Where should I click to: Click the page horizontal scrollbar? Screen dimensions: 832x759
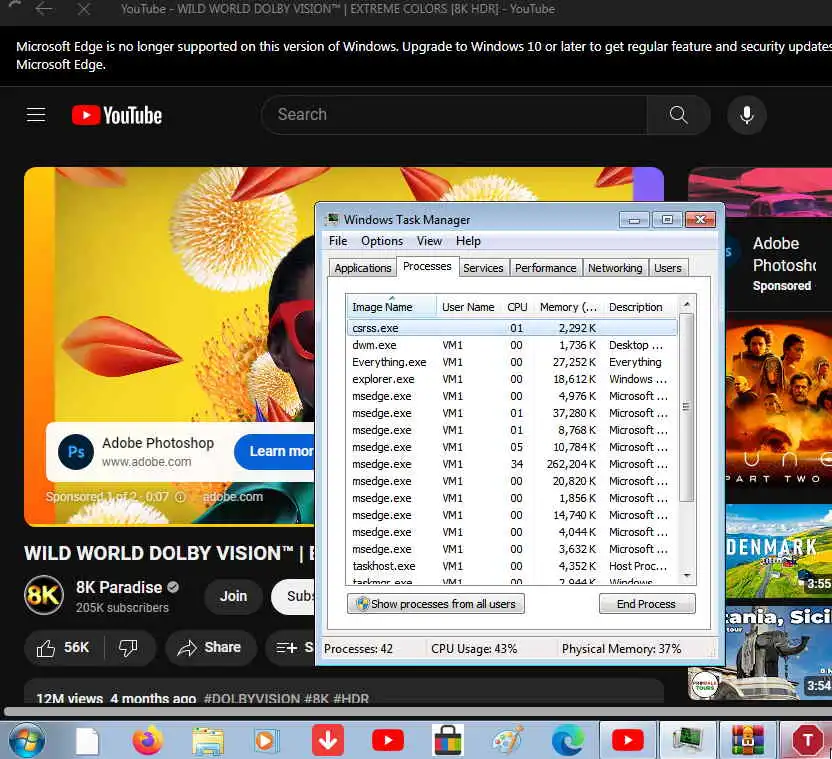pyautogui.click(x=416, y=712)
